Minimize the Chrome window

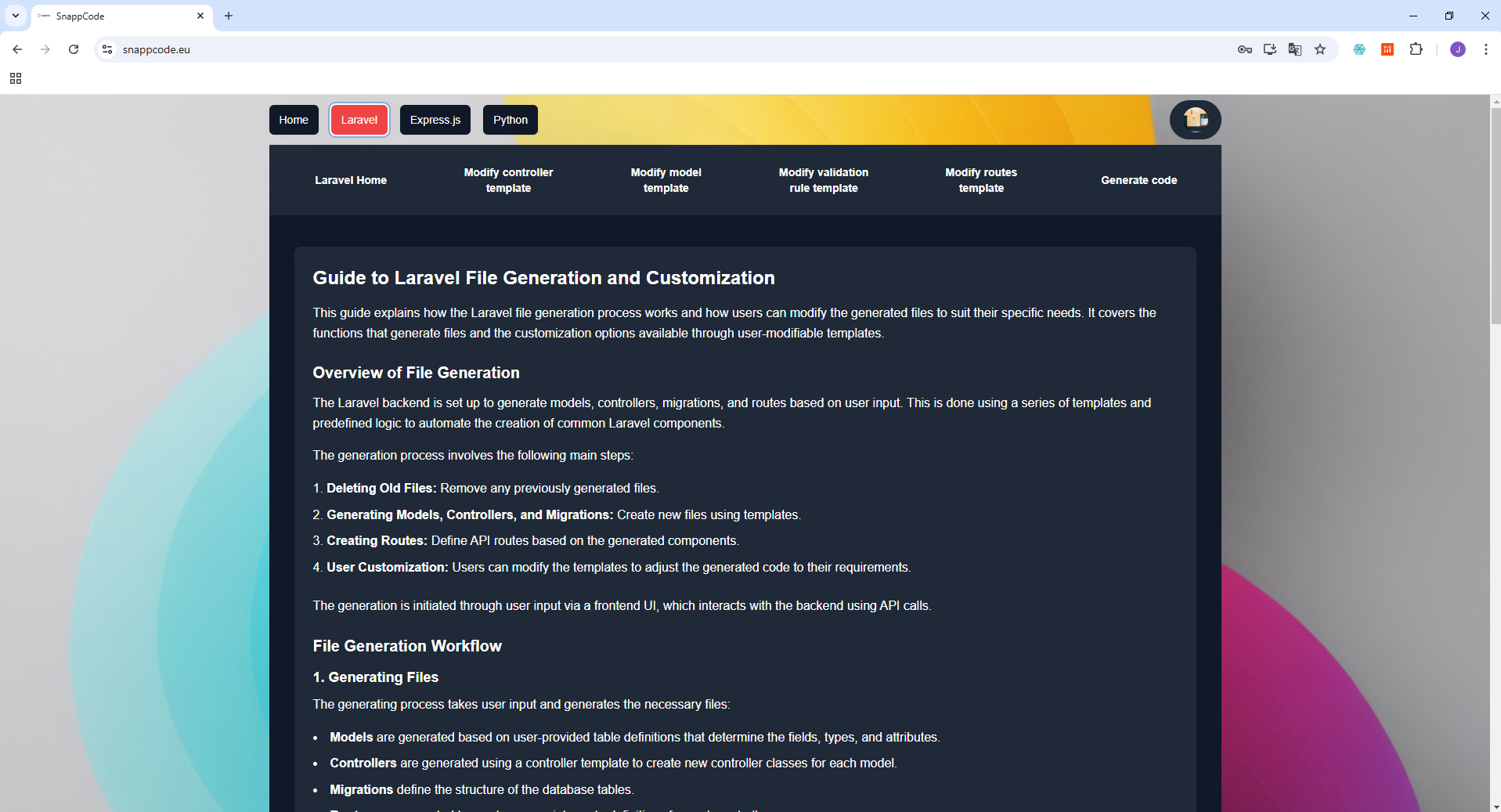coord(1413,16)
